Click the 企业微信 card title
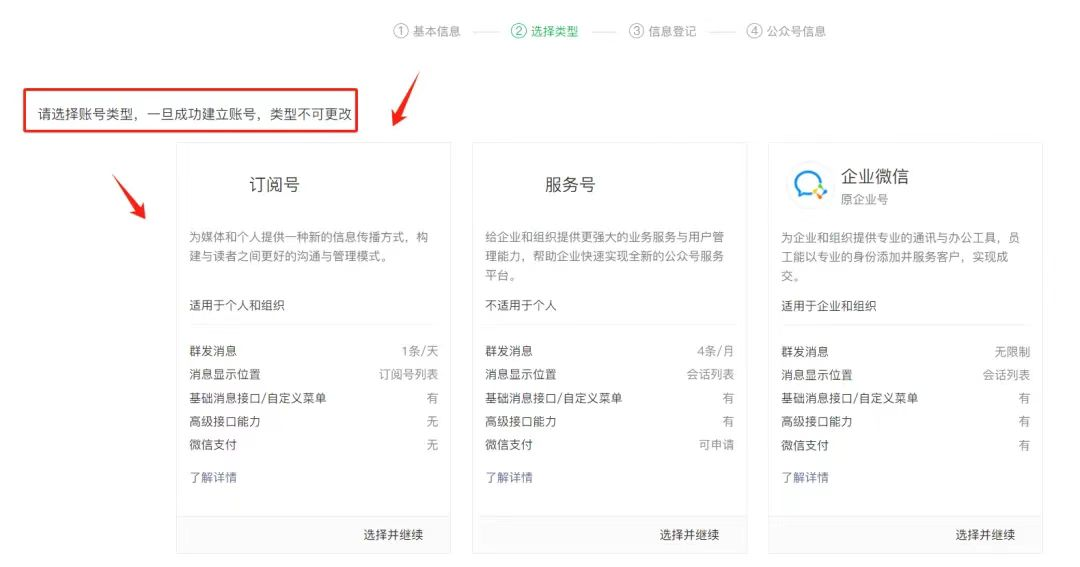This screenshot has width=1080, height=567. [875, 177]
